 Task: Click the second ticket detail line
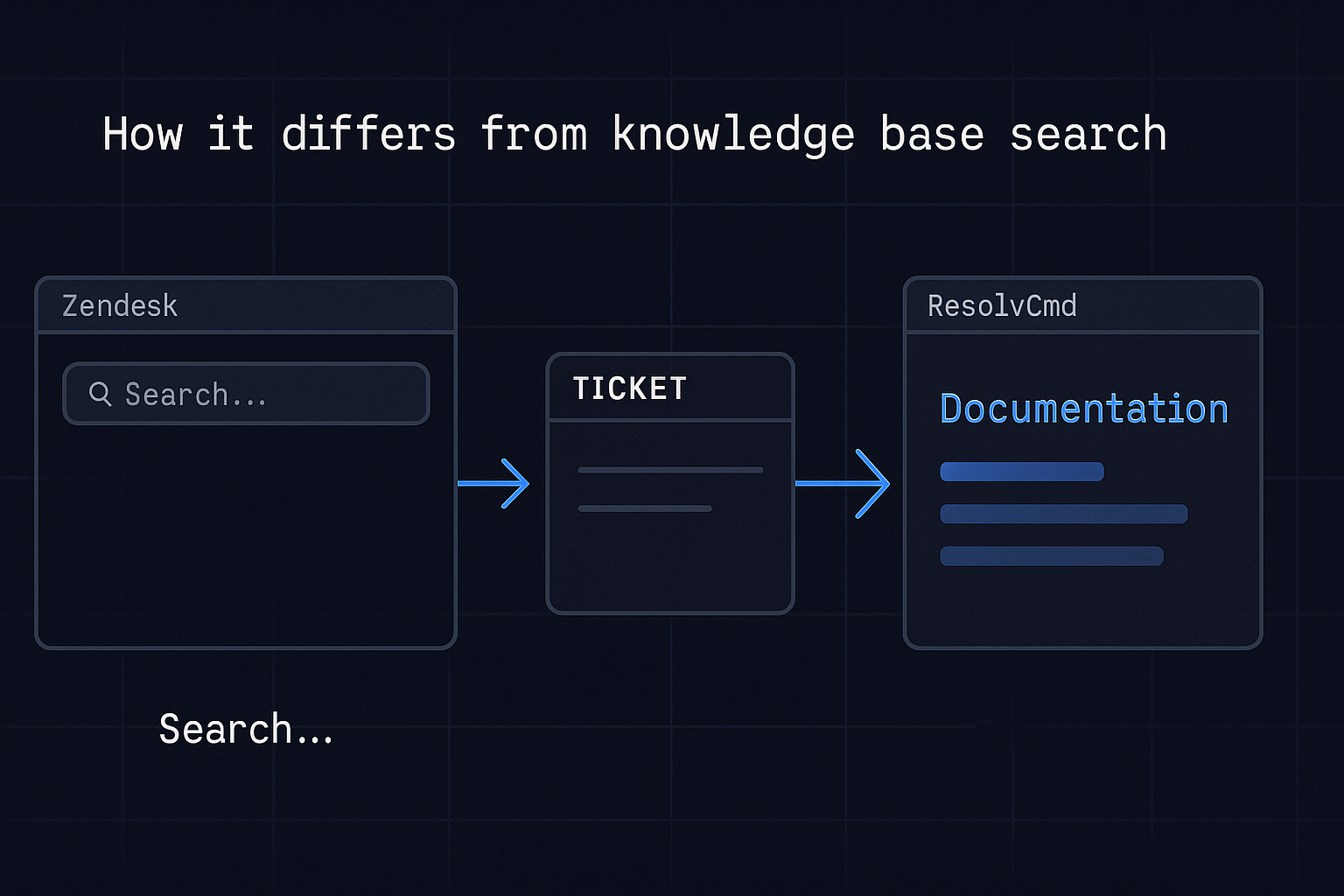[645, 508]
